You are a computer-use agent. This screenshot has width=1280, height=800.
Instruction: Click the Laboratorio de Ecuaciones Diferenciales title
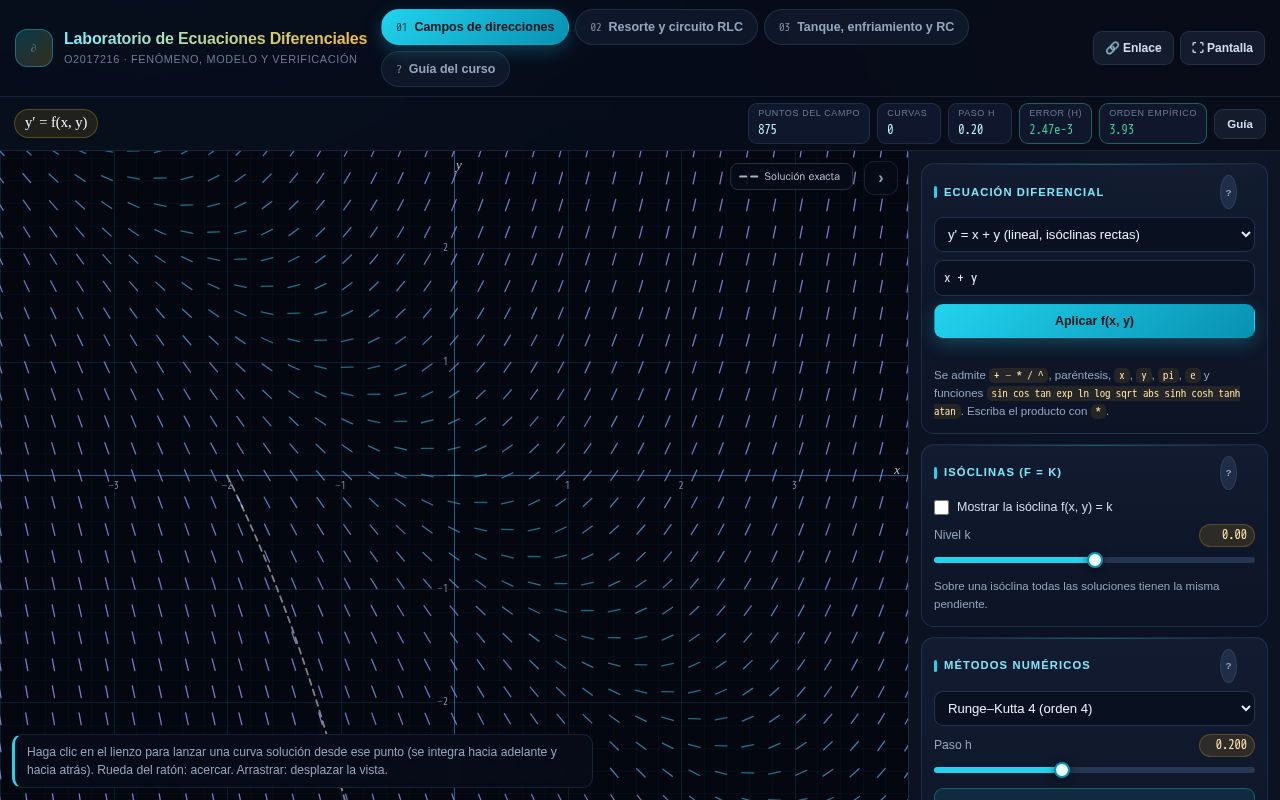pos(215,38)
